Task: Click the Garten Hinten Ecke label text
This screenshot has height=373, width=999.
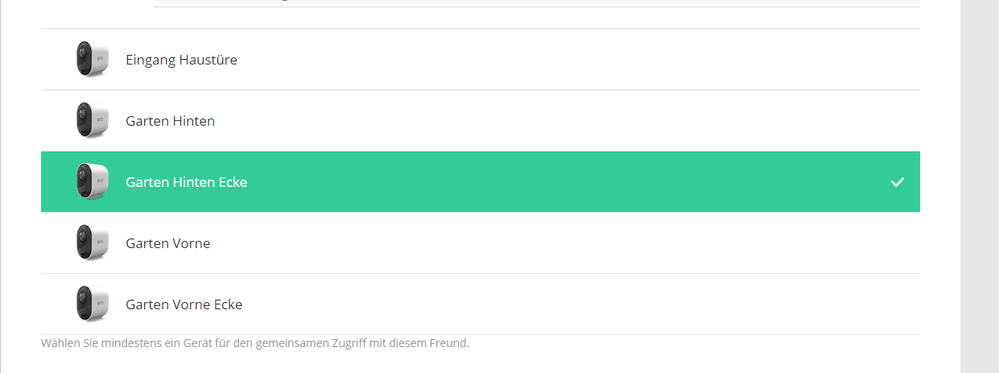Action: point(186,182)
